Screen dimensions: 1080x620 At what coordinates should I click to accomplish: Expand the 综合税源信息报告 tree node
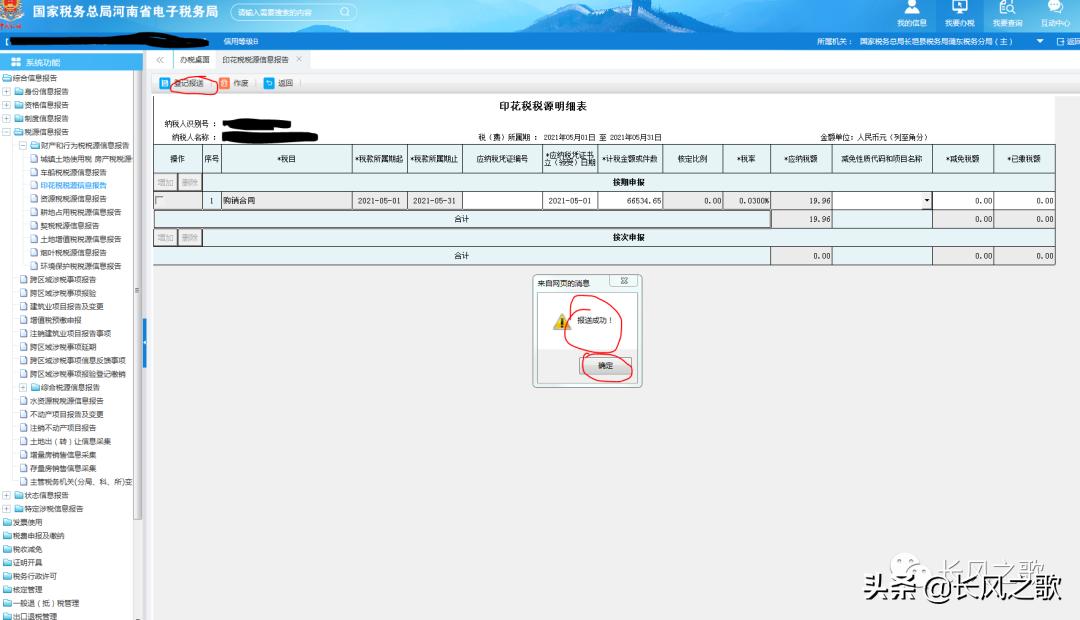point(23,387)
